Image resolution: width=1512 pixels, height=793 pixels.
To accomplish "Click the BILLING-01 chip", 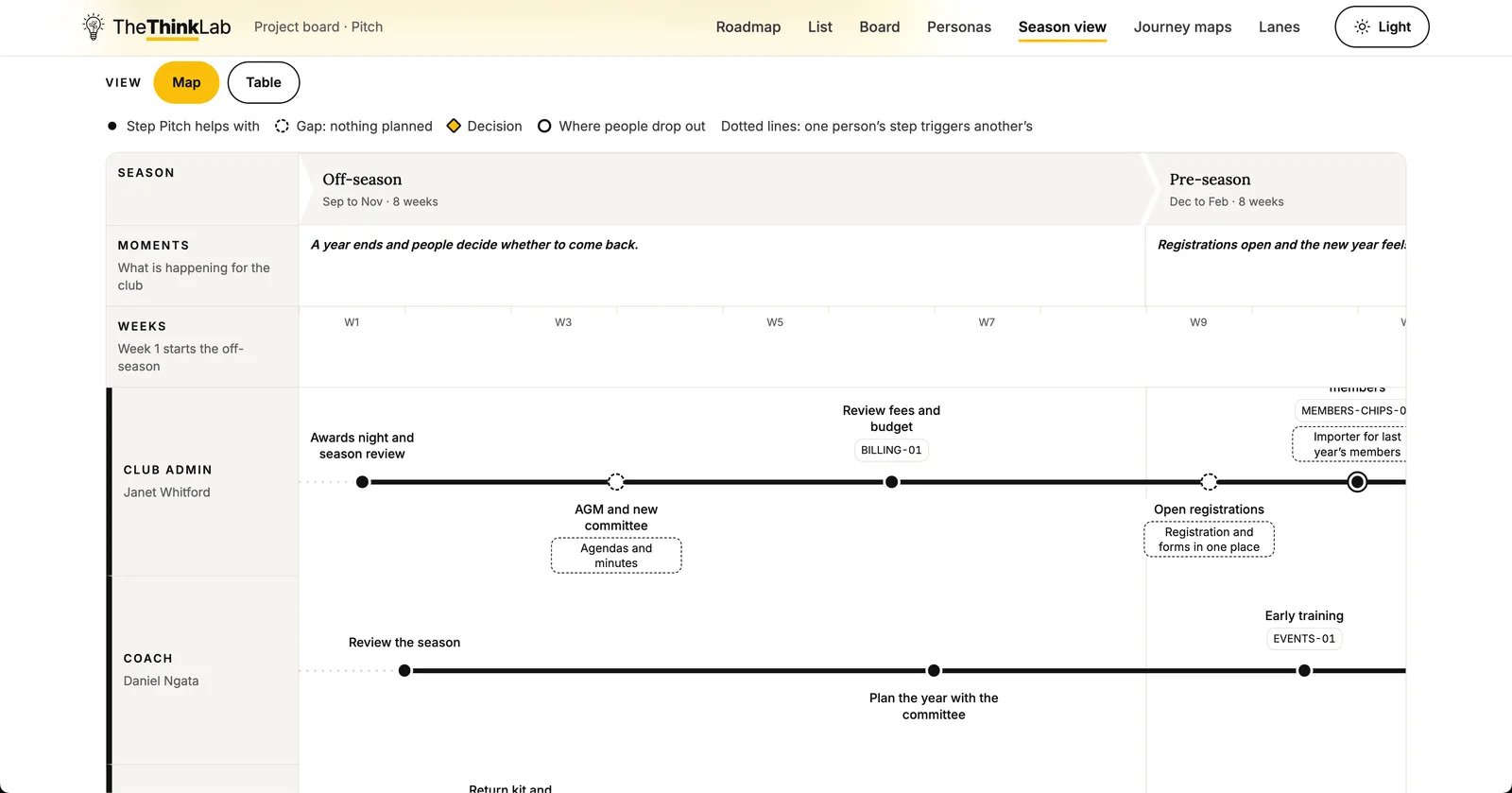I will click(x=891, y=450).
